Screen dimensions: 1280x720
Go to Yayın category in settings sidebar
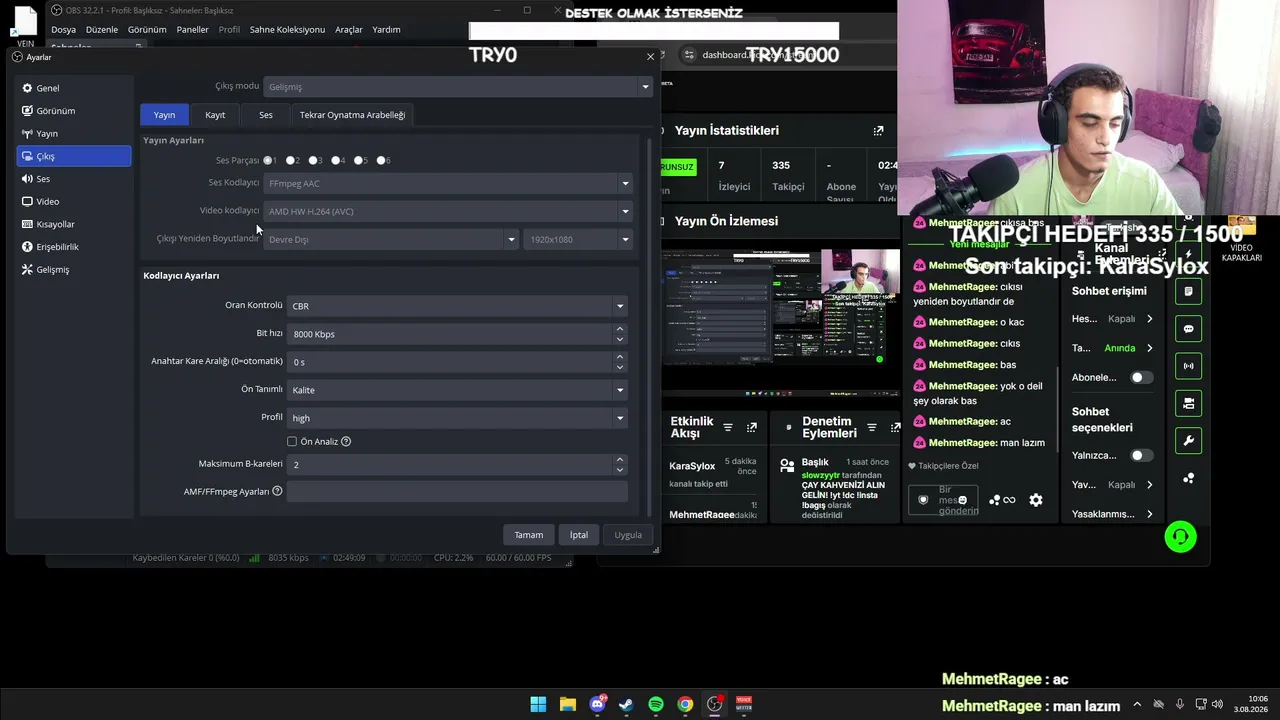[x=74, y=133]
